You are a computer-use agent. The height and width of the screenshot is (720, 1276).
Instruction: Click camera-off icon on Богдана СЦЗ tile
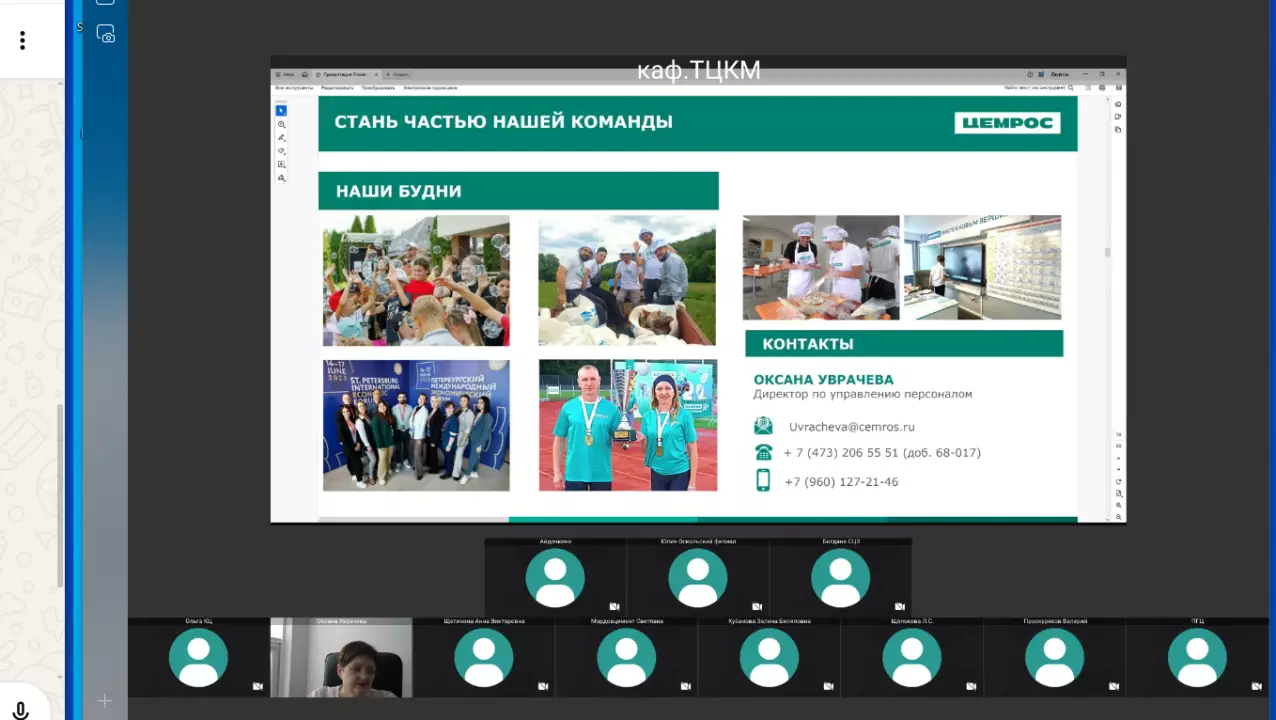pyautogui.click(x=899, y=606)
